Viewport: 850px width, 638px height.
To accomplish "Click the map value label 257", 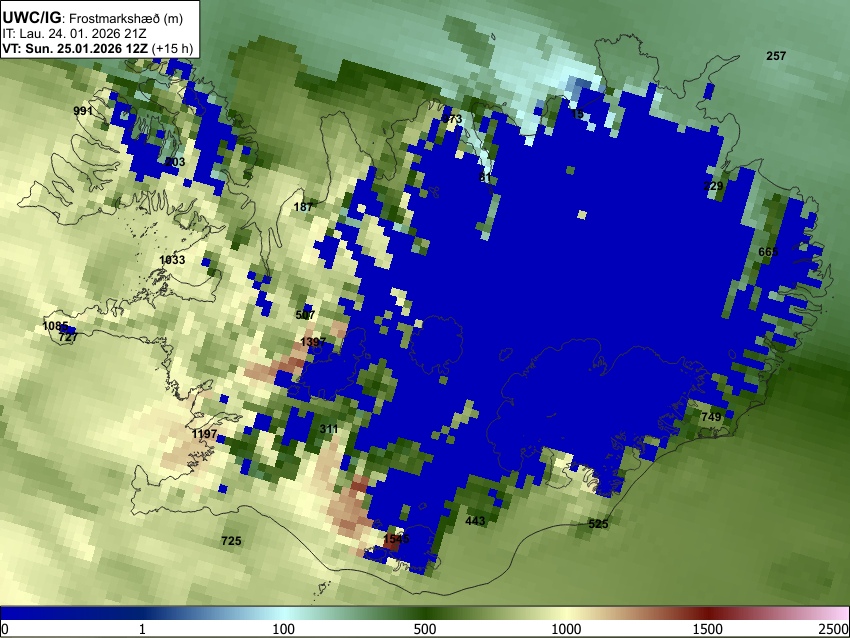I will pyautogui.click(x=776, y=55).
